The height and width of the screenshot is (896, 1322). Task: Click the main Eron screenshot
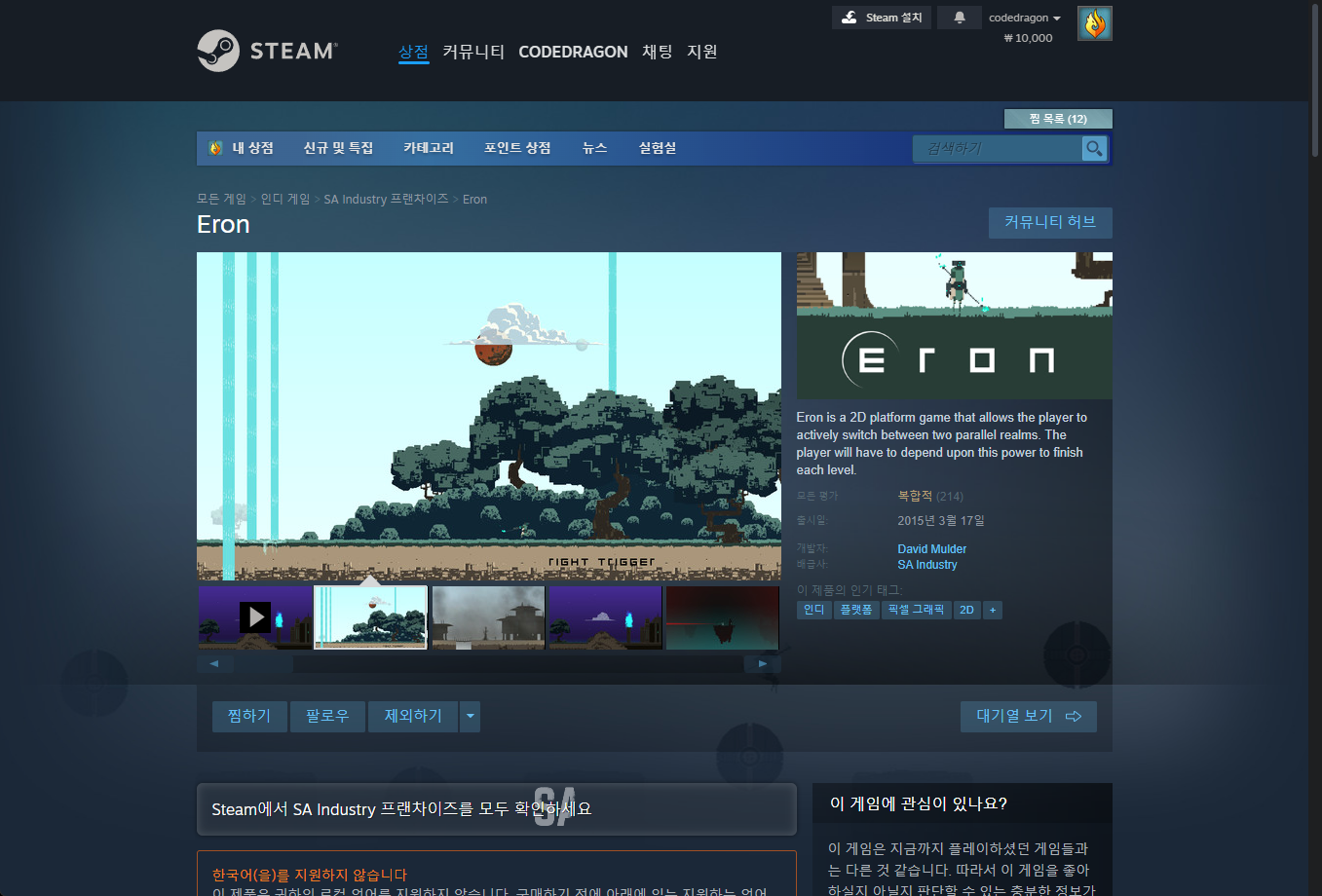pyautogui.click(x=489, y=417)
